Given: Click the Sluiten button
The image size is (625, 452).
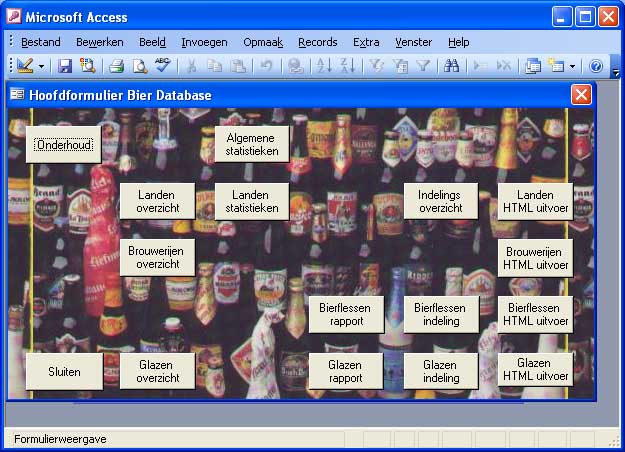Looking at the screenshot, I should 64,371.
